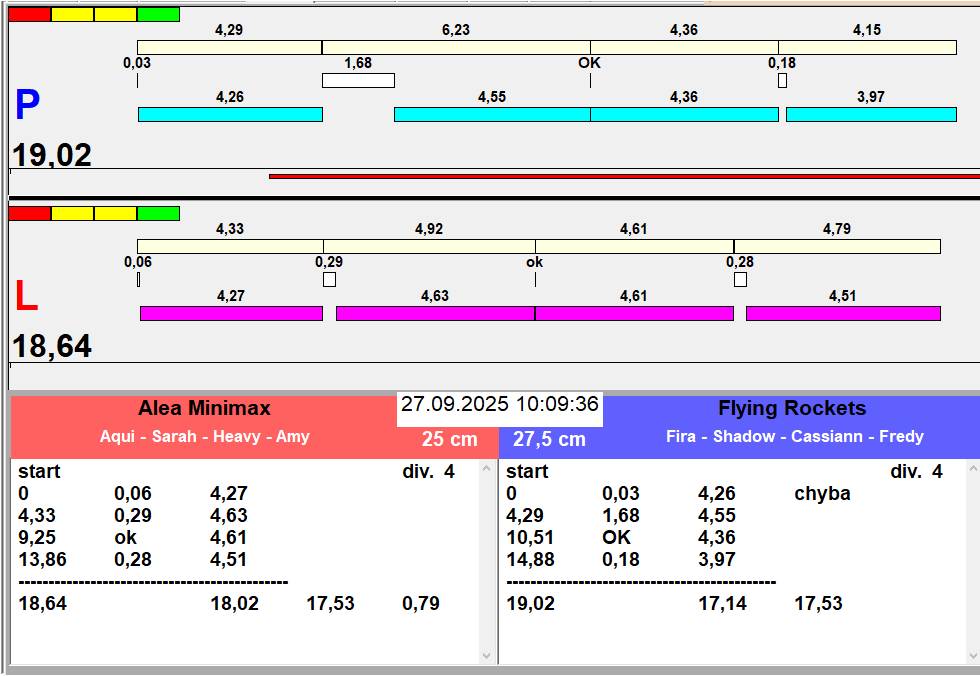Select the cream bar labeled 4,92
Screen dimensions: 980x676
(429, 246)
